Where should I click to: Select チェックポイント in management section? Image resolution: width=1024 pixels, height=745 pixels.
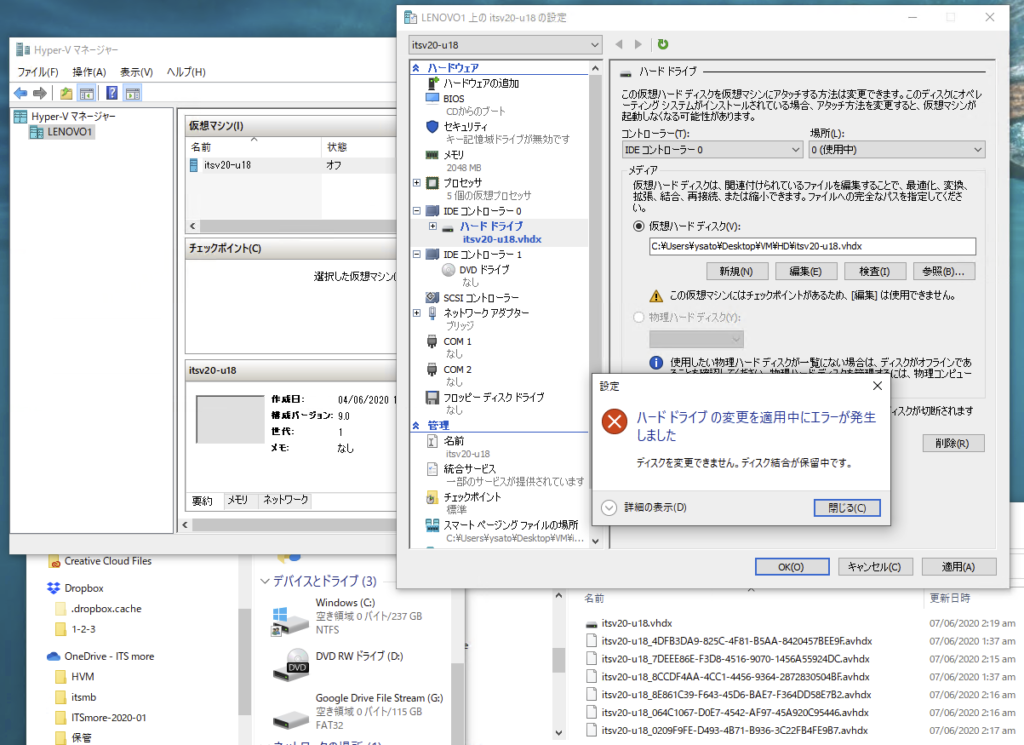tap(474, 496)
